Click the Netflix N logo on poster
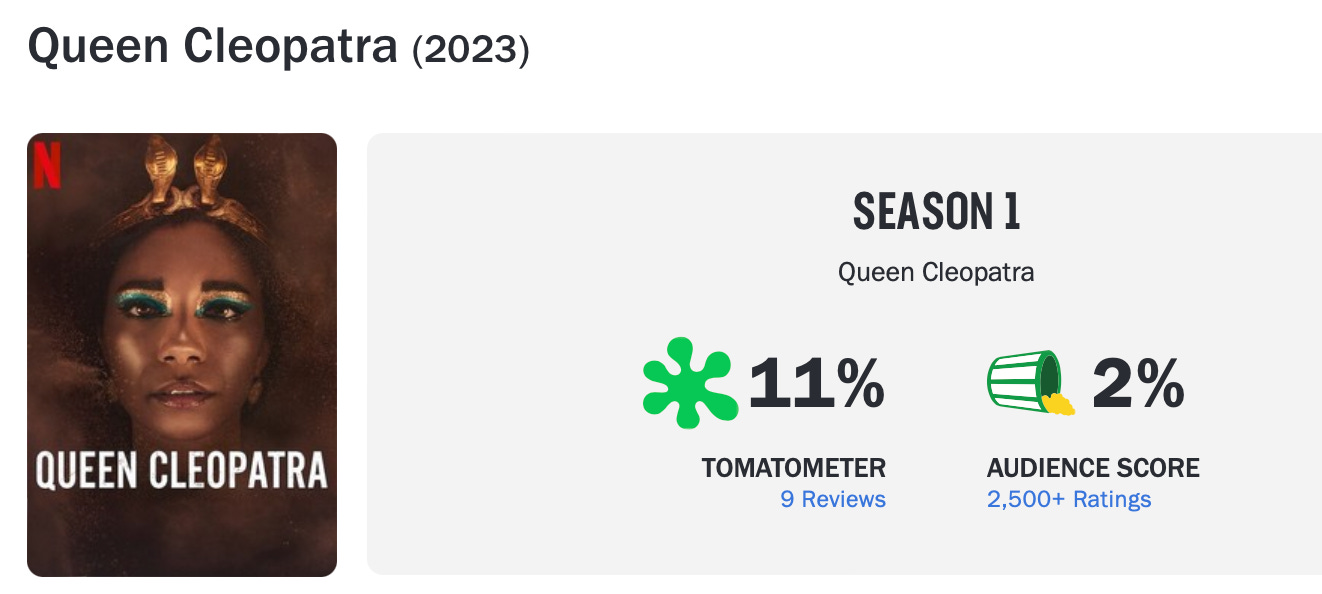1322x594 pixels. coord(47,165)
